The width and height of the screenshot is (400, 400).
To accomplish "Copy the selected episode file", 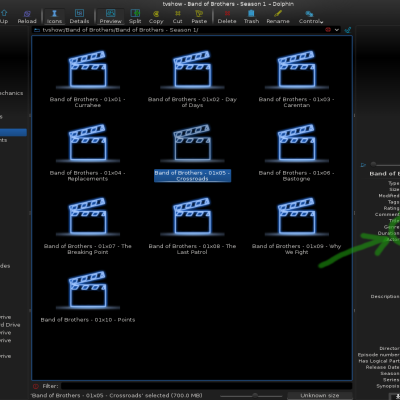I will 156,17.
